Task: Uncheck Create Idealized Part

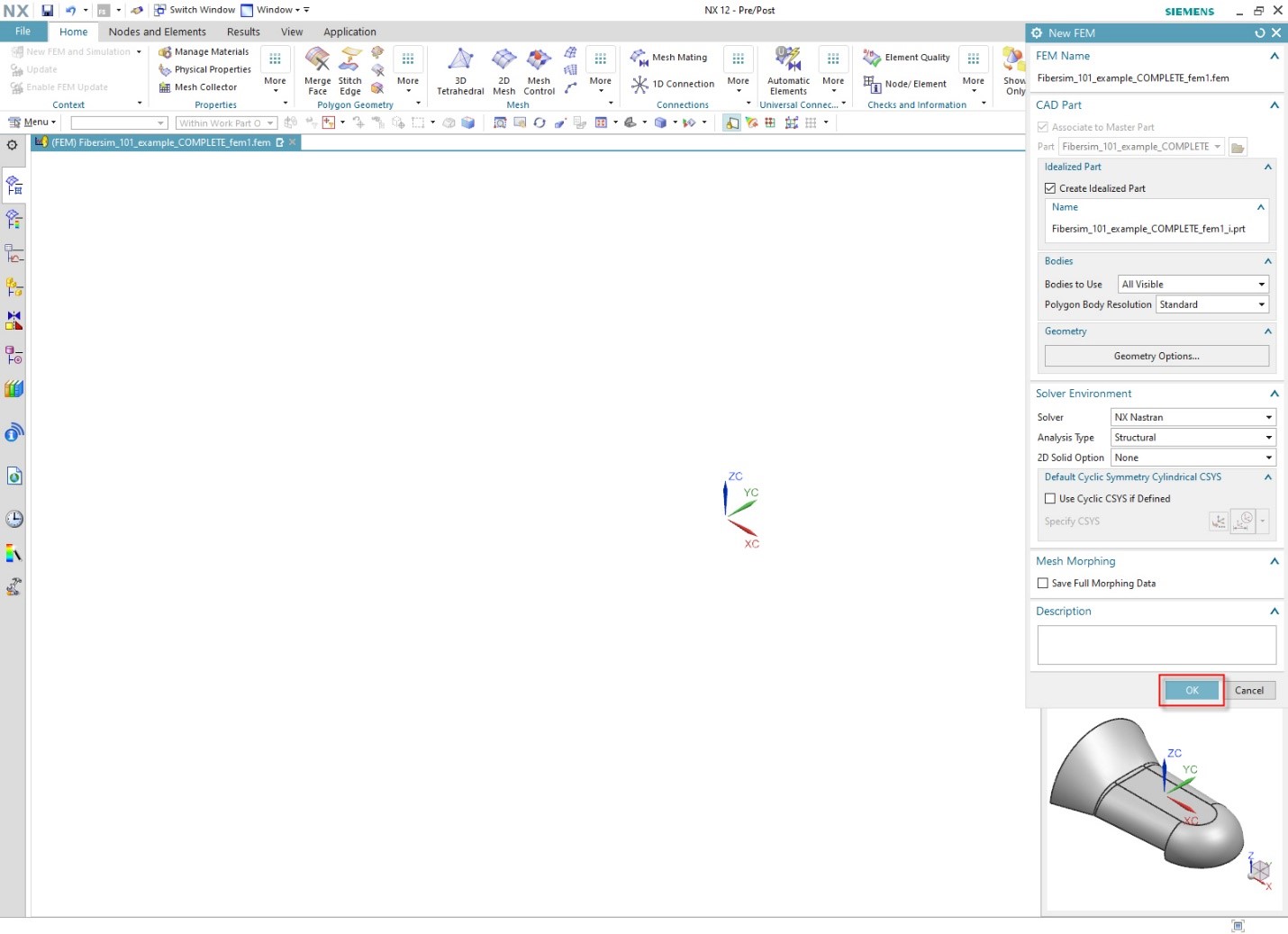Action: (x=1050, y=187)
